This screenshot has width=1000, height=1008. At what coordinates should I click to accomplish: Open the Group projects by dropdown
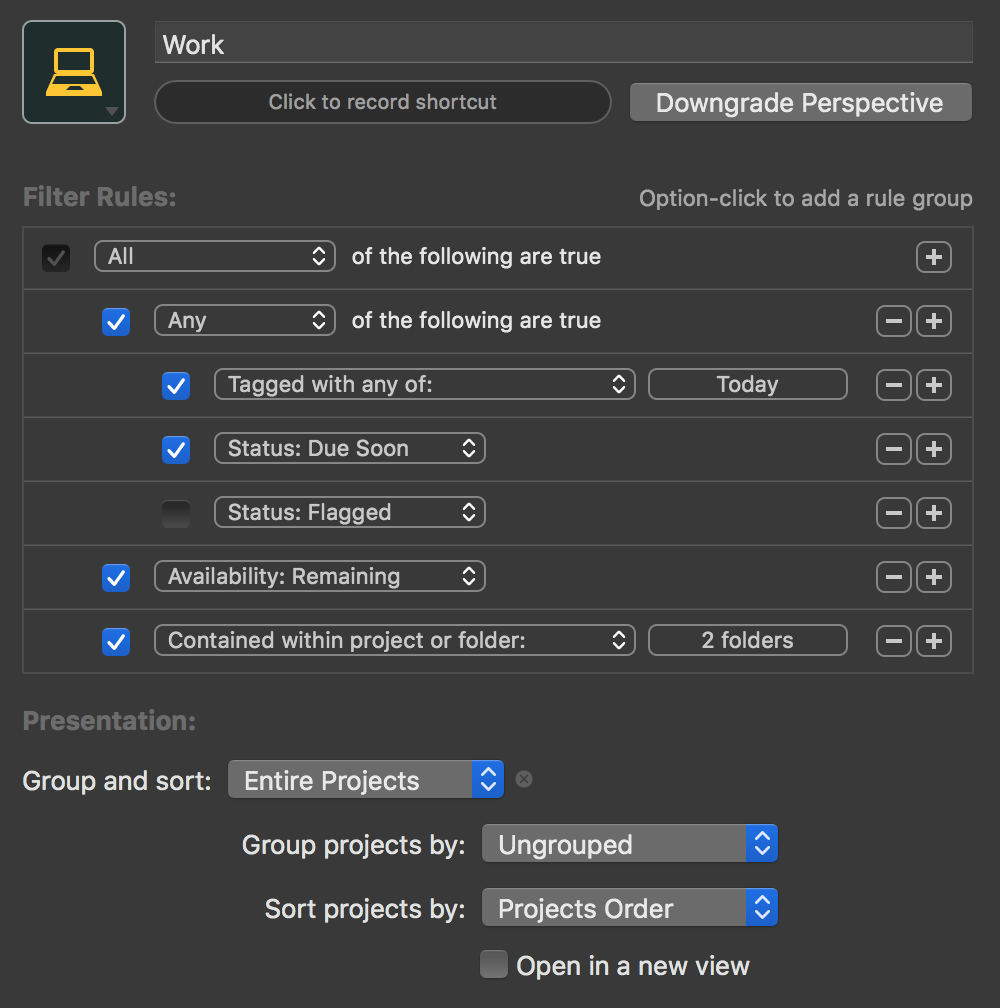coord(629,845)
